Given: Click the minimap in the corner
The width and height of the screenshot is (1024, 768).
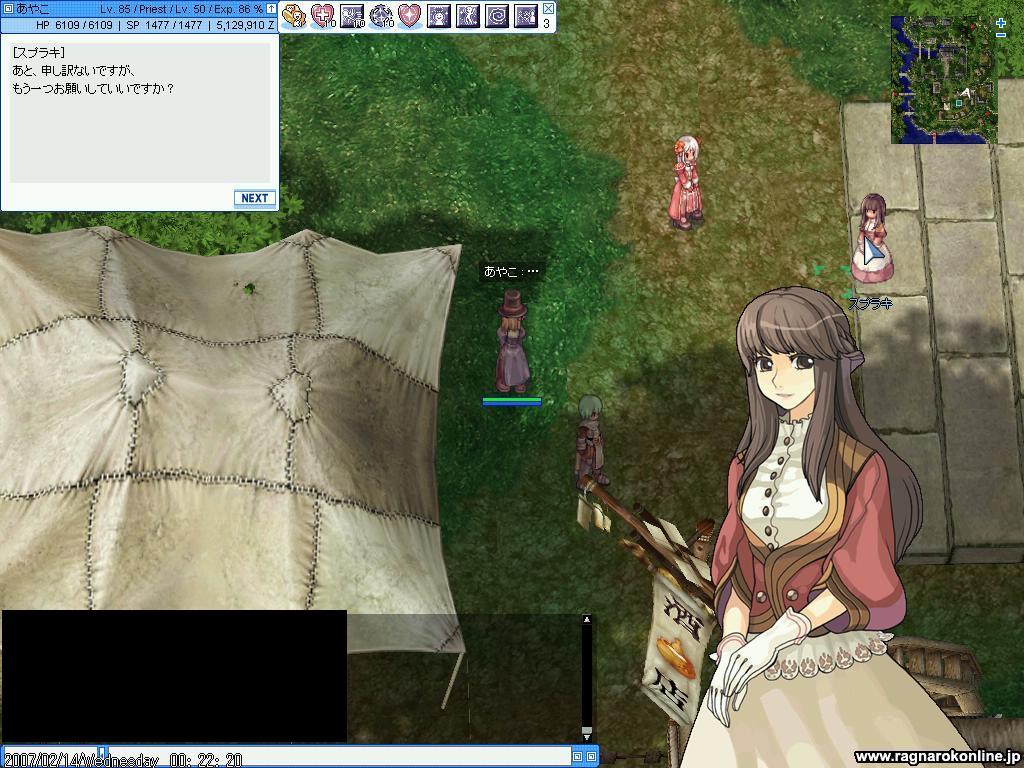Looking at the screenshot, I should tap(944, 80).
